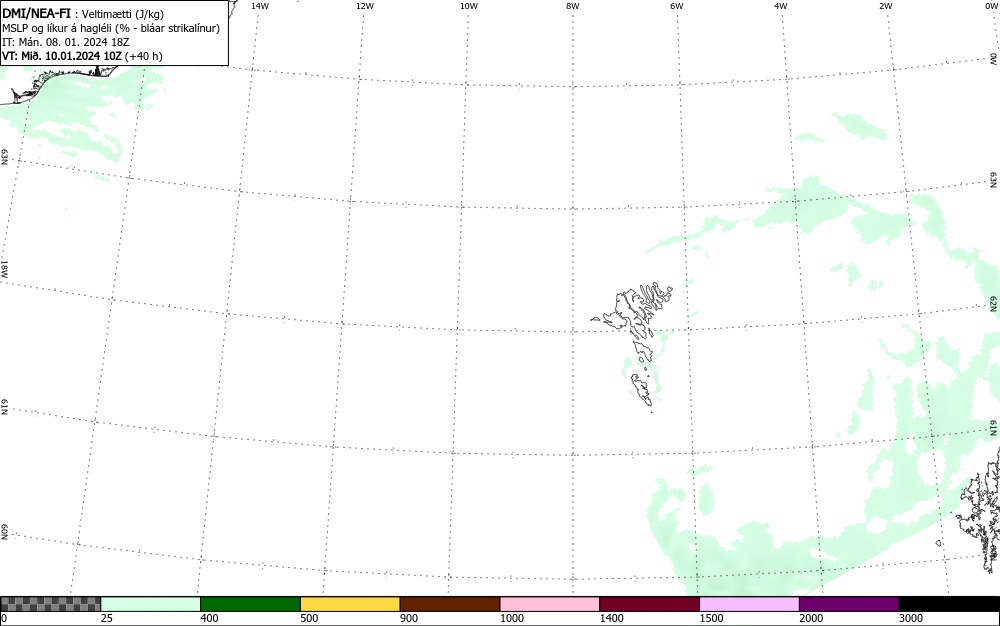The width and height of the screenshot is (1000, 626).
Task: Click the 0W longitude label
Action: point(990,6)
